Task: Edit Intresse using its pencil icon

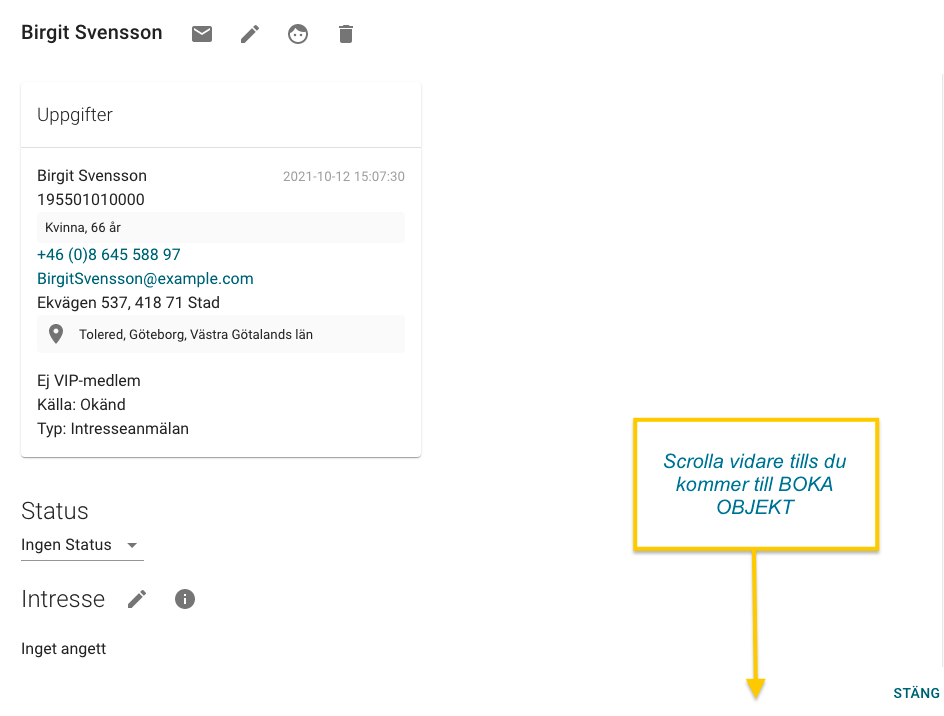Action: (137, 599)
